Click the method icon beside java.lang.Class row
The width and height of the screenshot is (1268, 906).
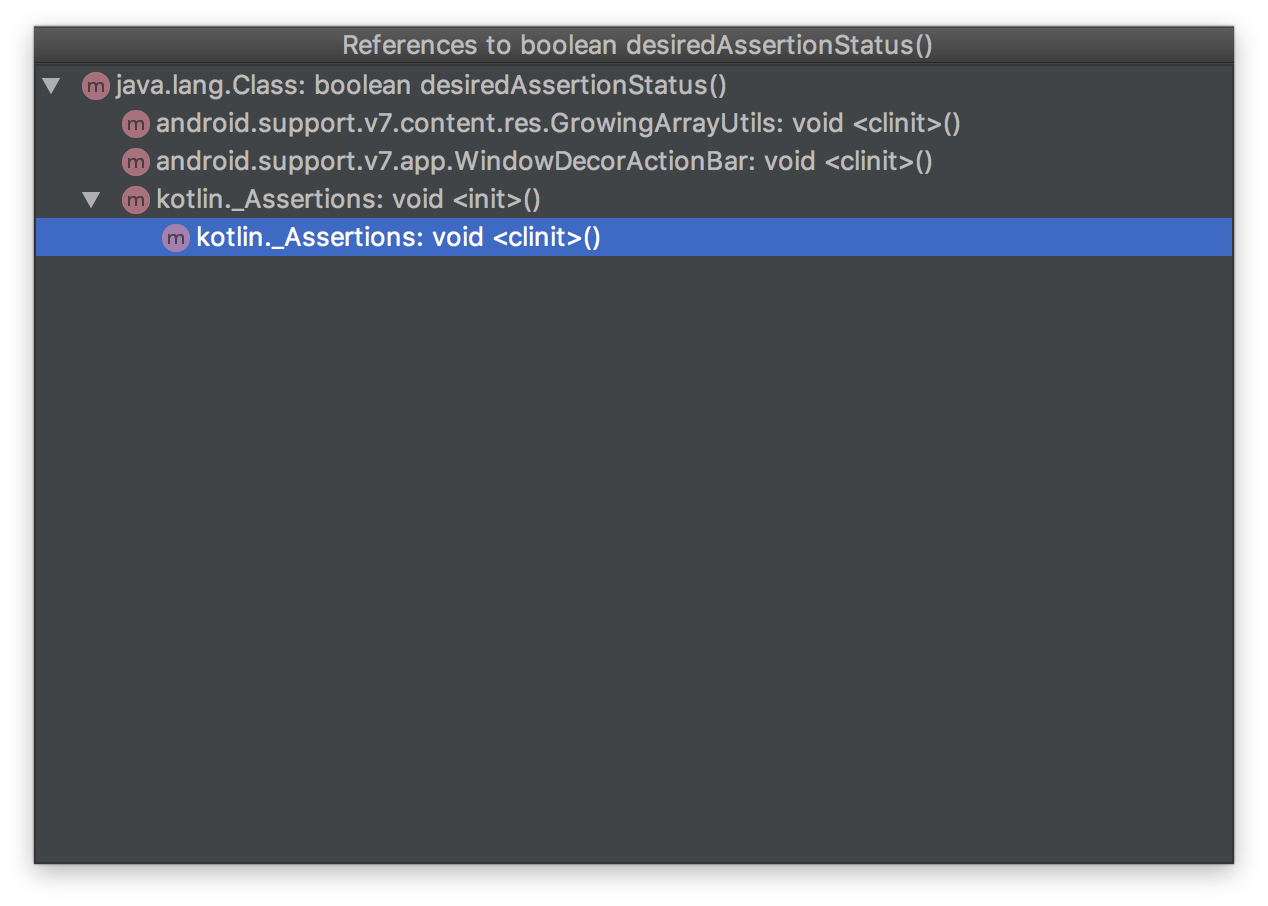click(x=95, y=86)
